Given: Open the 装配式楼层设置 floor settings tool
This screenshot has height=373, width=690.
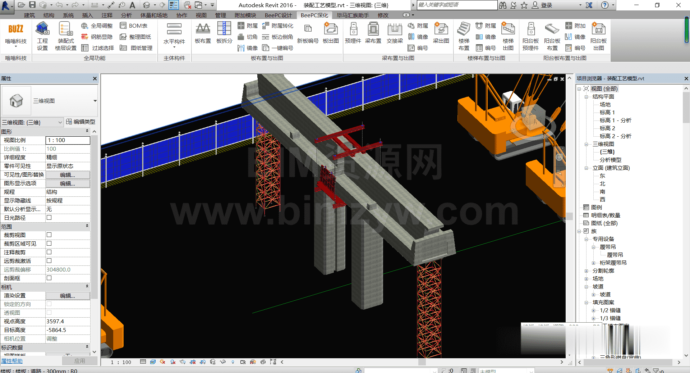Looking at the screenshot, I should tap(66, 36).
